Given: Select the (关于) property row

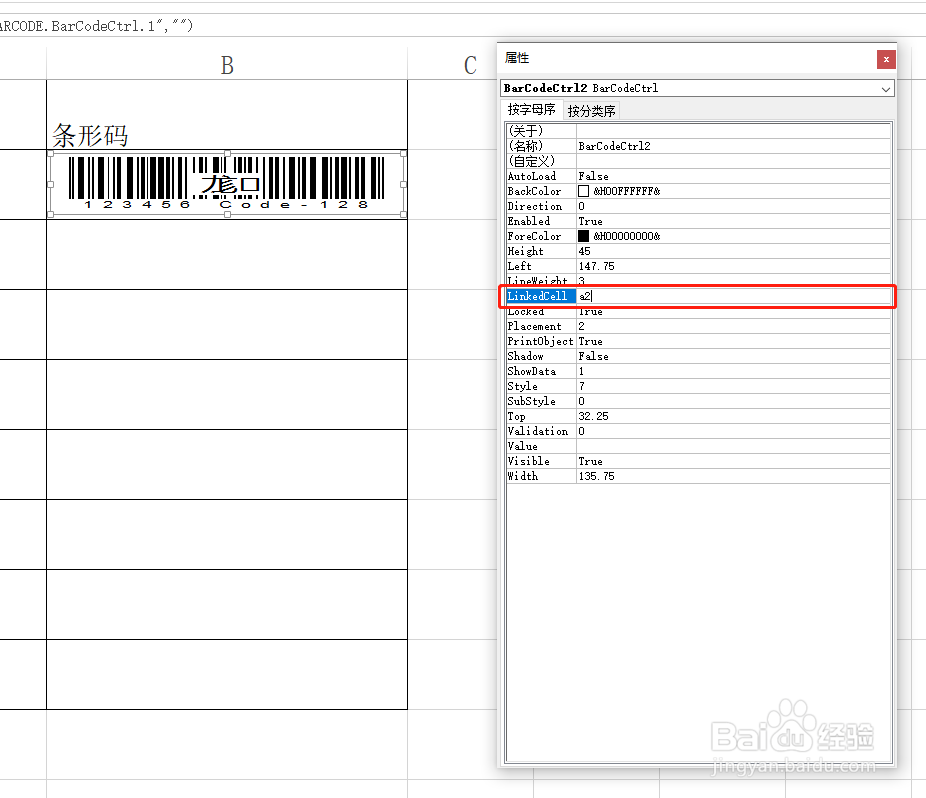Looking at the screenshot, I should click(x=698, y=131).
